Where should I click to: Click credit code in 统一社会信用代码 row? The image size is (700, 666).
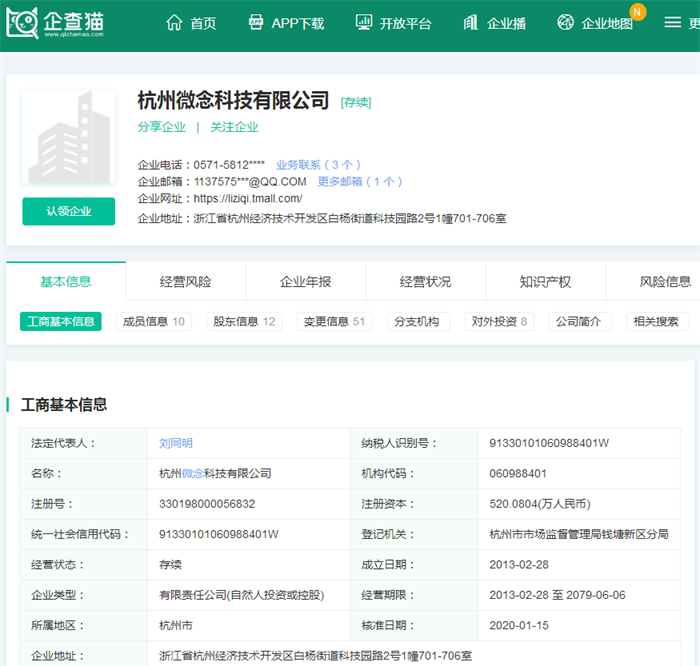(219, 534)
